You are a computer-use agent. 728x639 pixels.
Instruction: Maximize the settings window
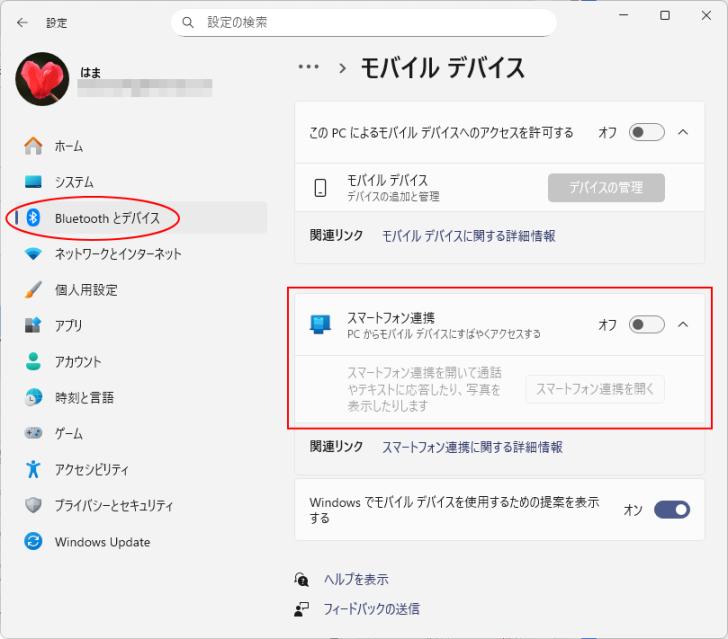(x=664, y=15)
